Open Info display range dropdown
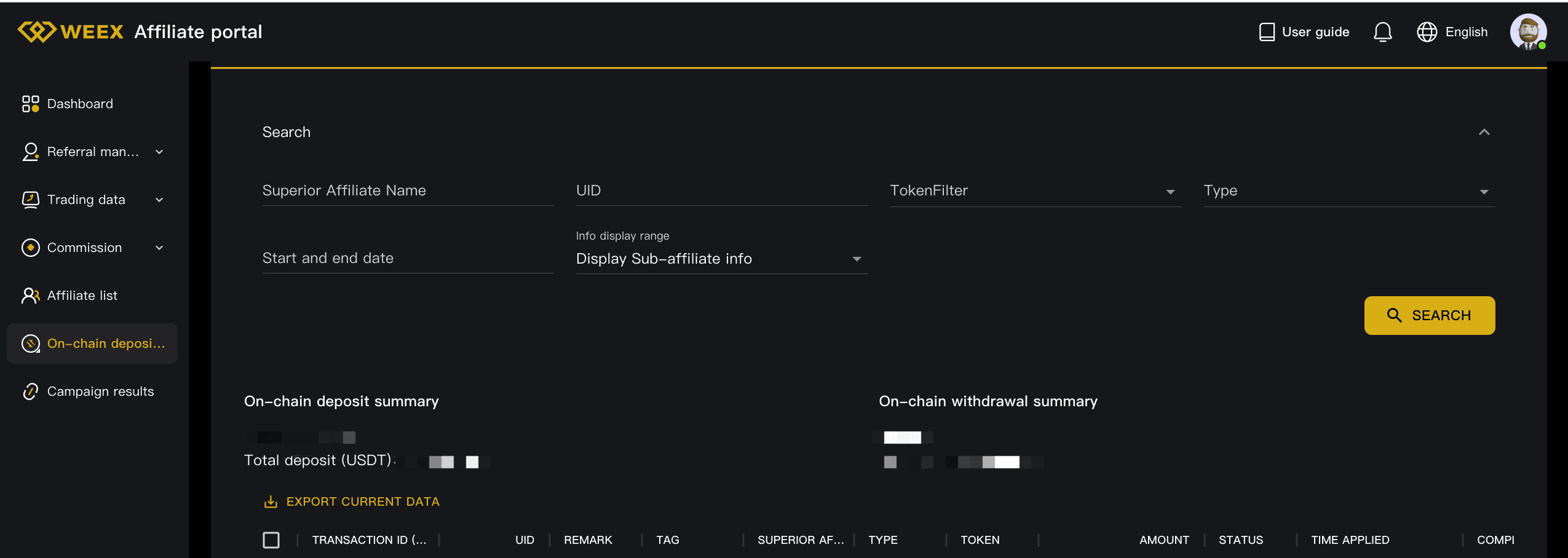The height and width of the screenshot is (558, 1568). pyautogui.click(x=721, y=259)
